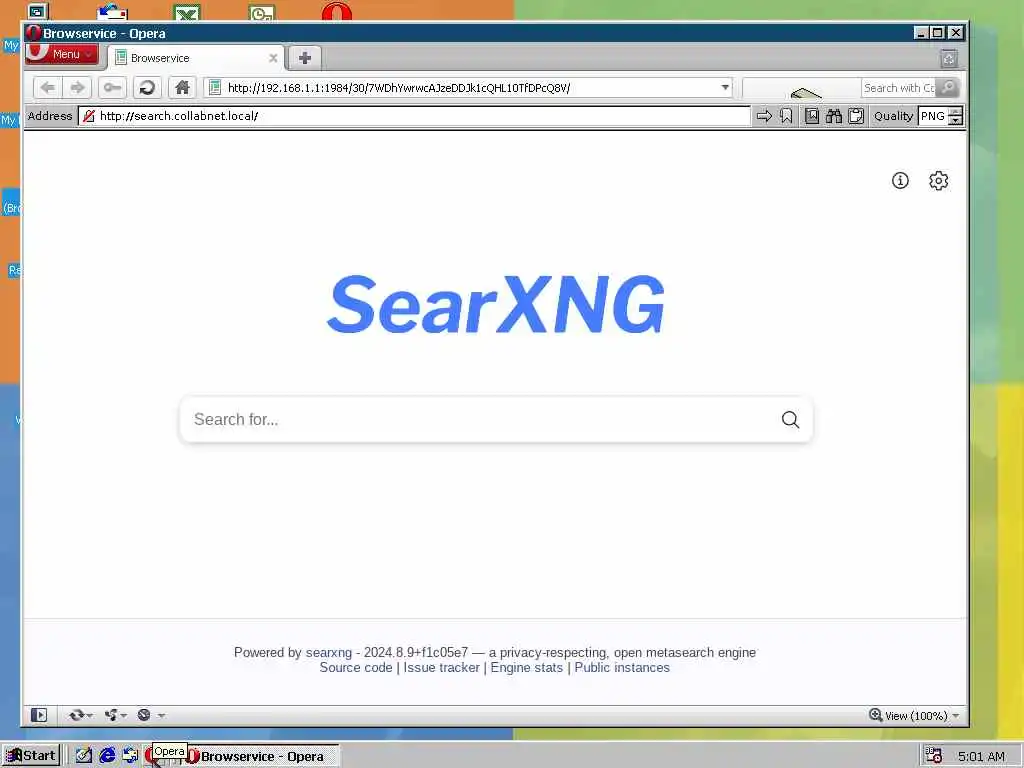
Task: Open Opera Unite status icon
Action: coord(110,715)
